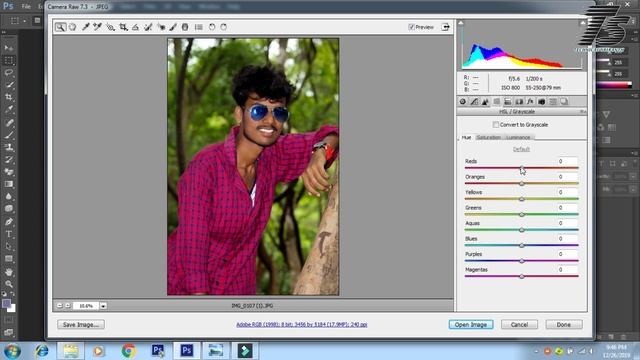Viewport: 640px width, 360px height.
Task: Open the Split Toning panel tab
Action: (508, 102)
